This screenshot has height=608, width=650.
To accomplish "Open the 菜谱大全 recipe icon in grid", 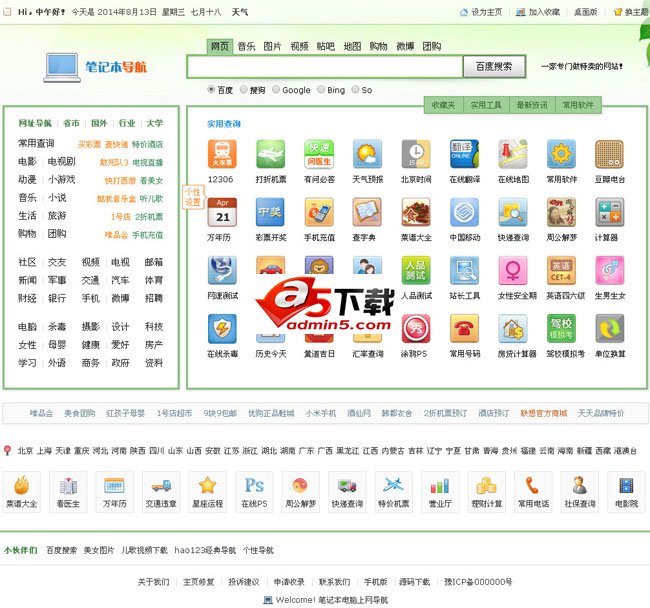I will click(416, 212).
